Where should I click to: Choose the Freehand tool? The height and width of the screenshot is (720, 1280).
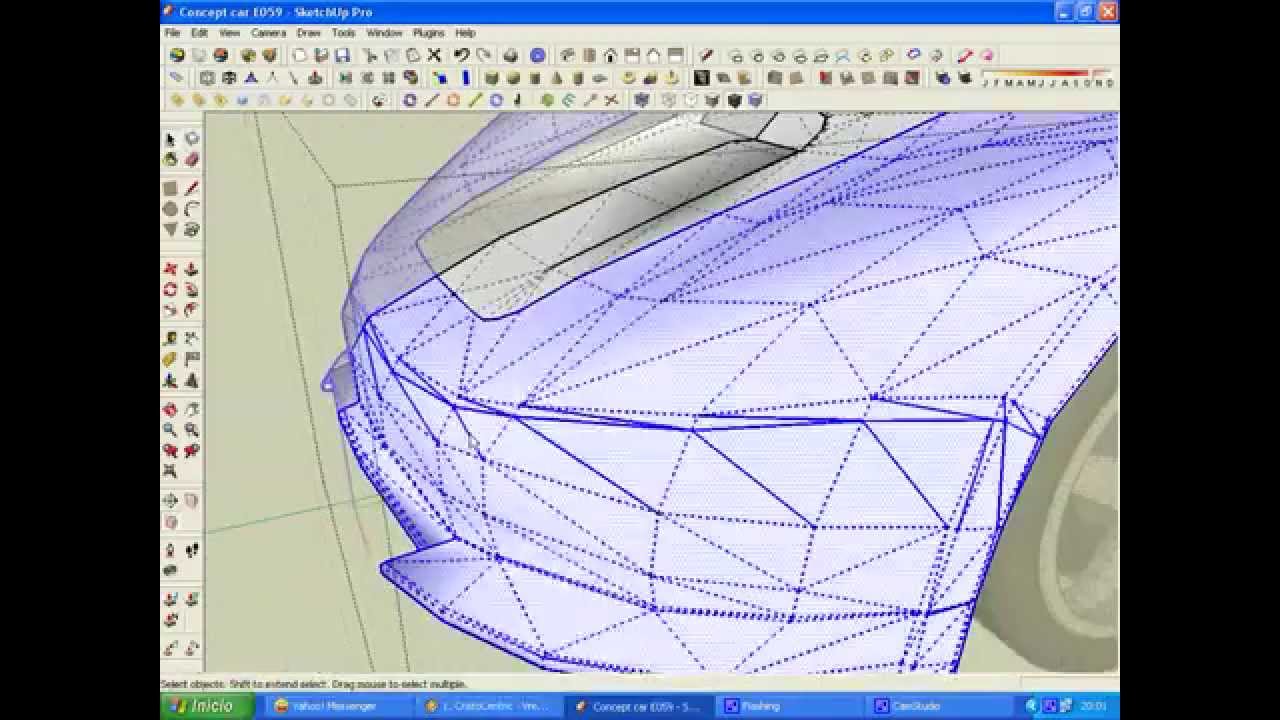[x=191, y=229]
